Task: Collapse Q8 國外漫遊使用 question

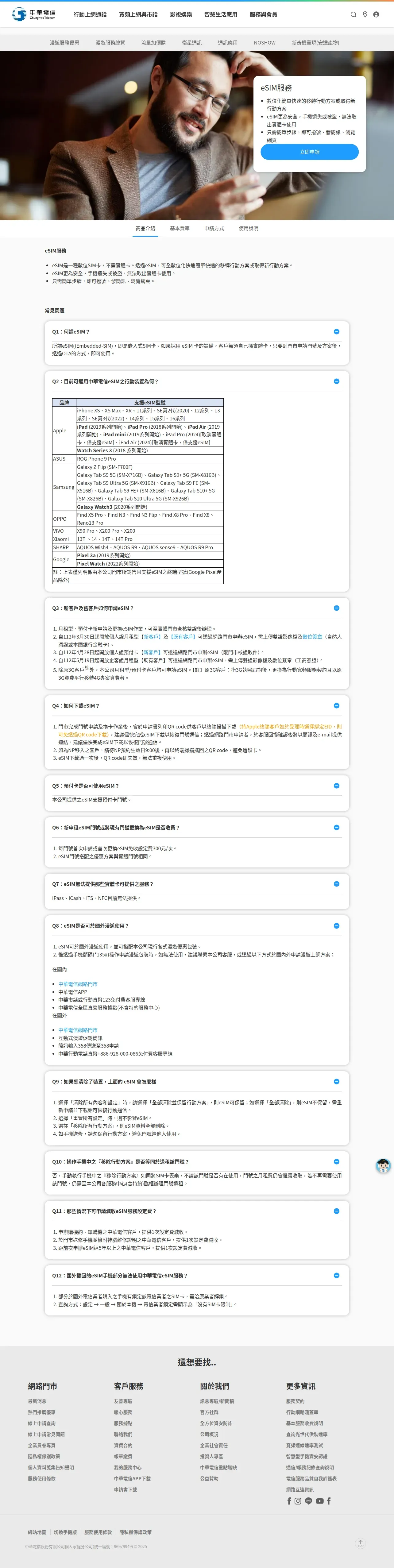Action: coord(336,926)
